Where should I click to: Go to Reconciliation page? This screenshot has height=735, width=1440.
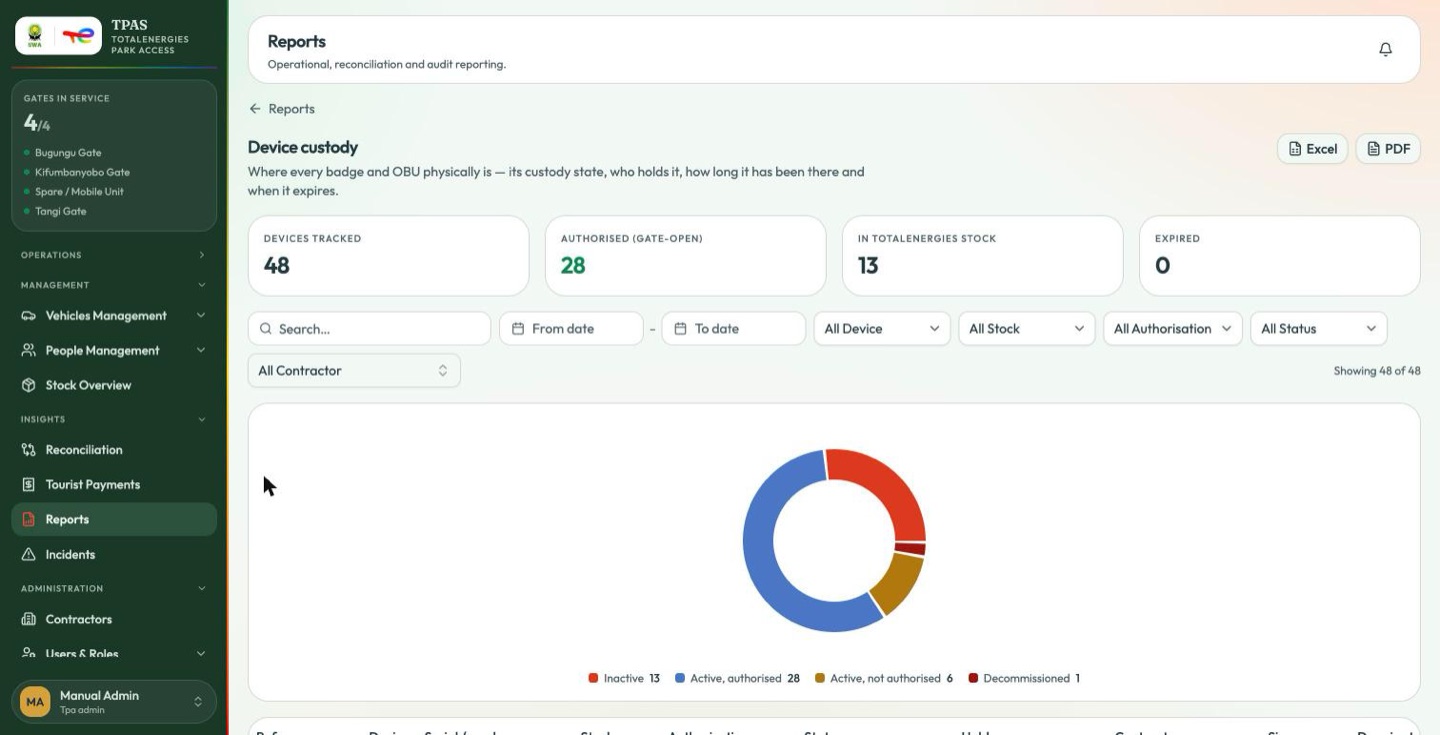(114, 450)
